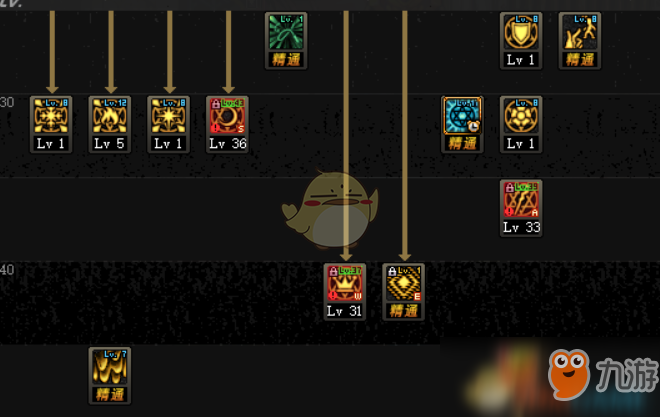660x417 pixels.
Task: Click the Lv 33 level label
Action: tap(521, 227)
